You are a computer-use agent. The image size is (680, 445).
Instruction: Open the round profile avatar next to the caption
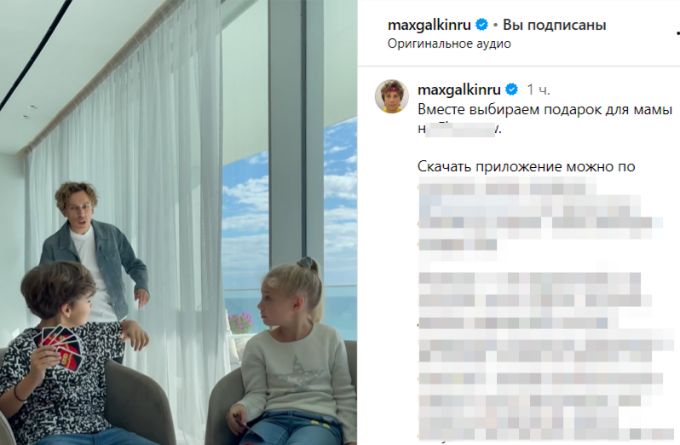(x=392, y=96)
